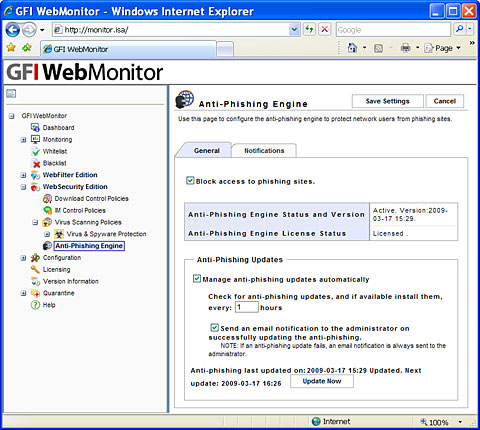The image size is (480, 430).
Task: Click the Dashboard icon in tree
Action: [x=35, y=127]
